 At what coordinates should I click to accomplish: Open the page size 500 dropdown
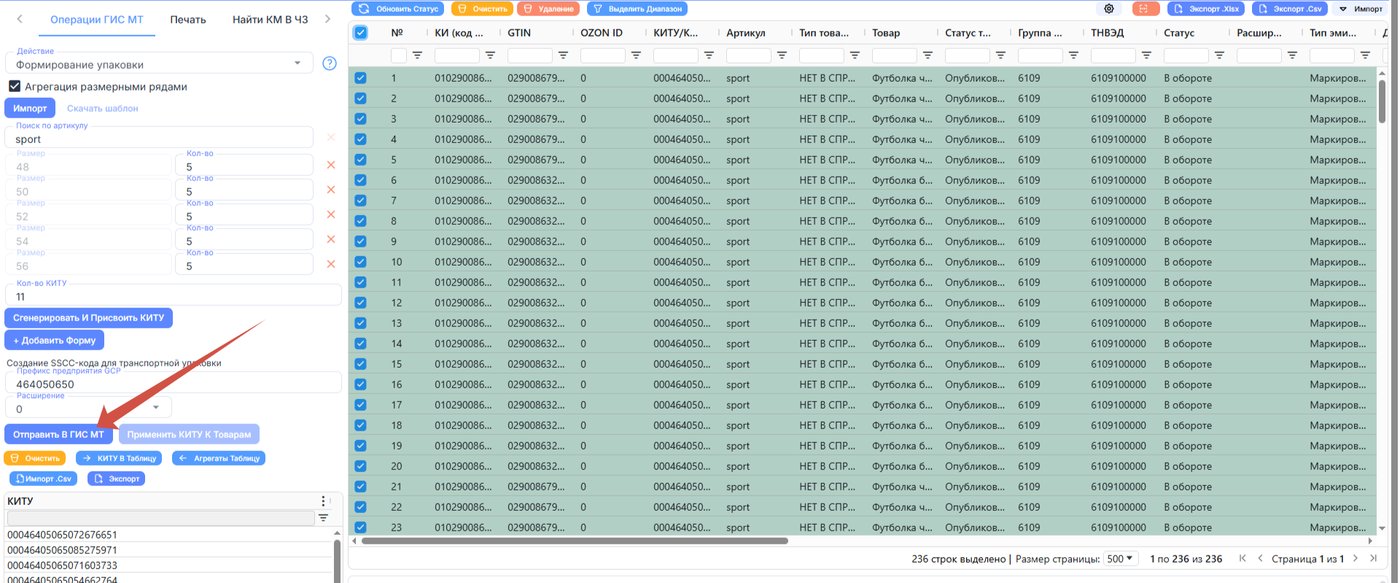point(1122,559)
